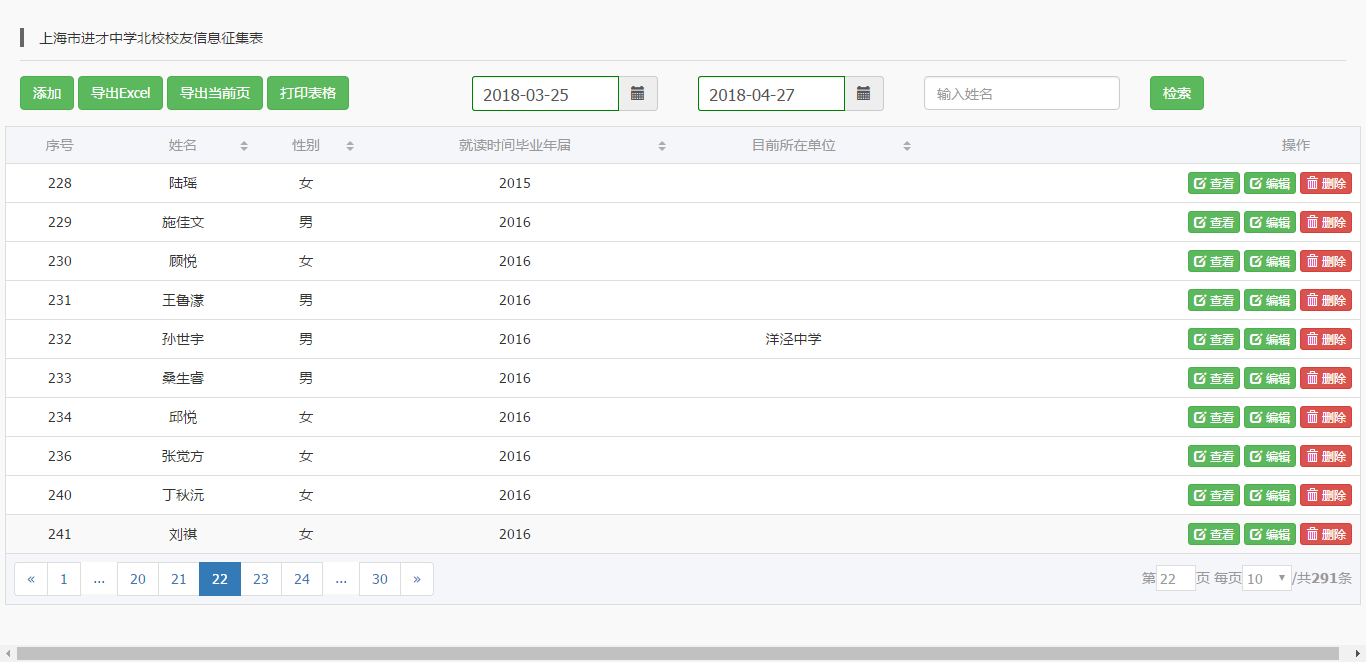This screenshot has width=1366, height=662.
Task: Focus the 输入姓名 name search field
Action: click(x=1021, y=93)
